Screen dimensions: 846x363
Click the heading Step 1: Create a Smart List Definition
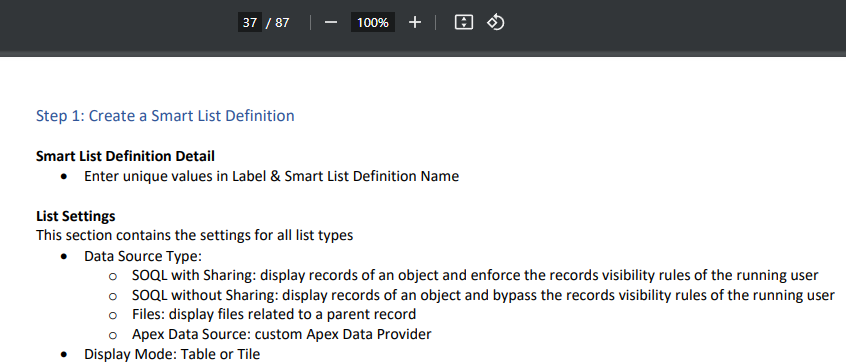click(x=165, y=115)
